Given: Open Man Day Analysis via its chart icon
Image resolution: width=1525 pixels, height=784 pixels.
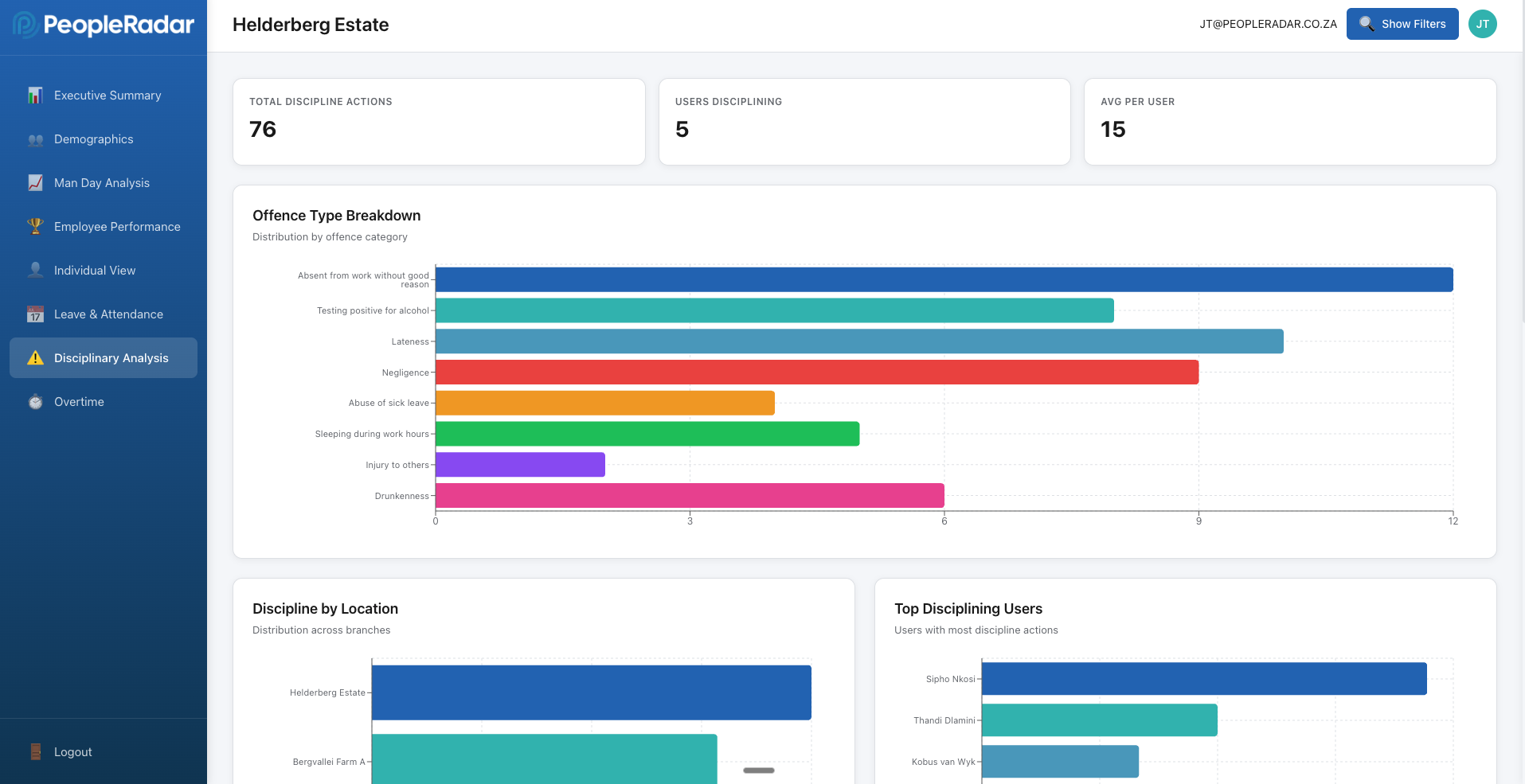Looking at the screenshot, I should [35, 182].
